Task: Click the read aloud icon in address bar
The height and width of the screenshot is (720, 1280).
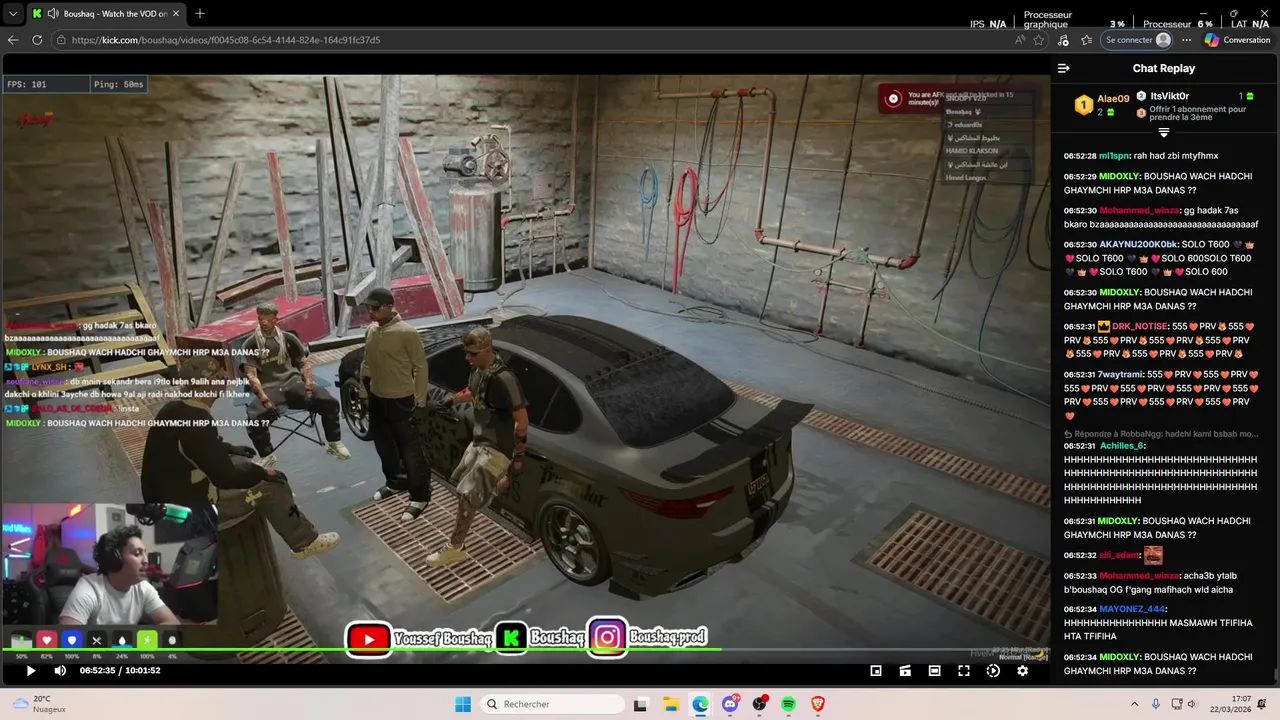Action: pos(1020,40)
